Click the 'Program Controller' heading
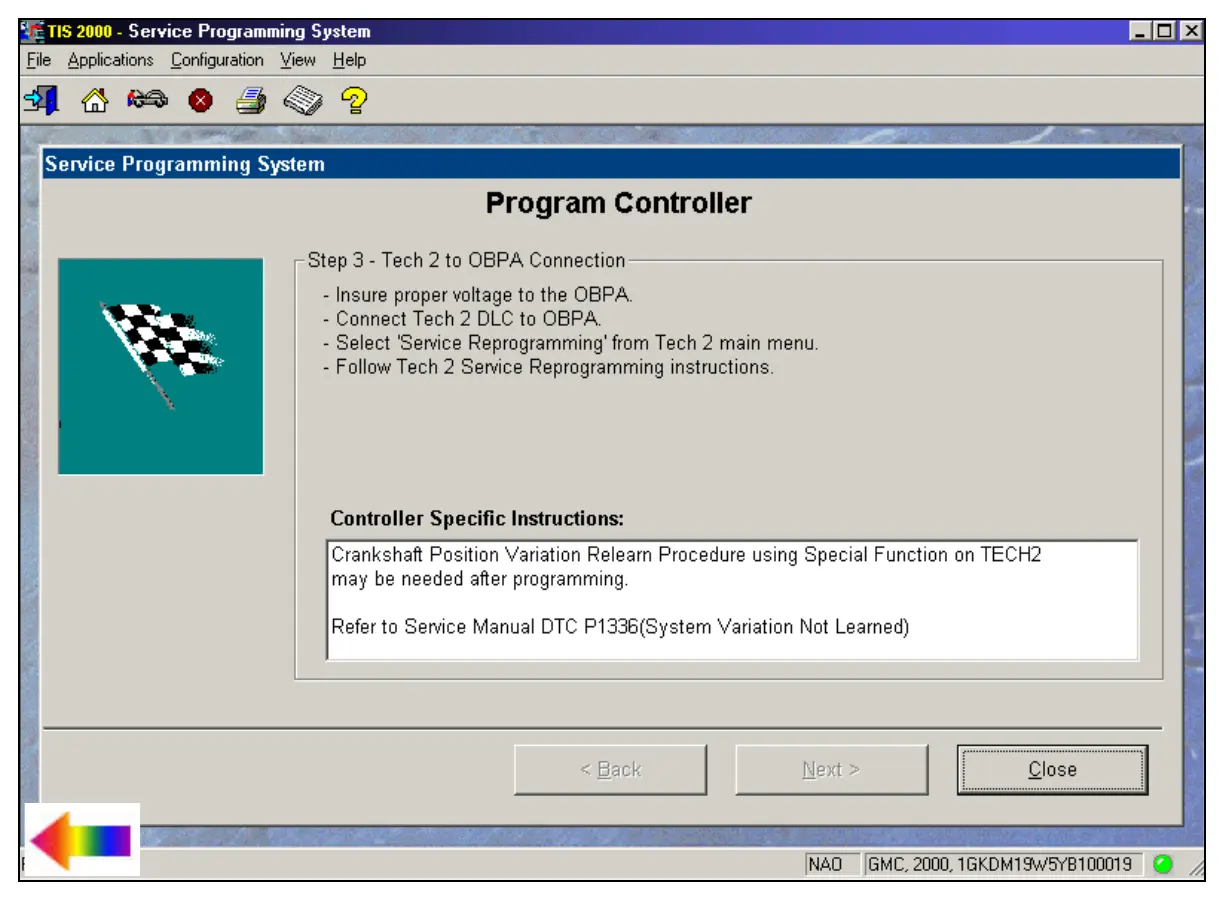Screen dimensions: 1224x900 (618, 204)
